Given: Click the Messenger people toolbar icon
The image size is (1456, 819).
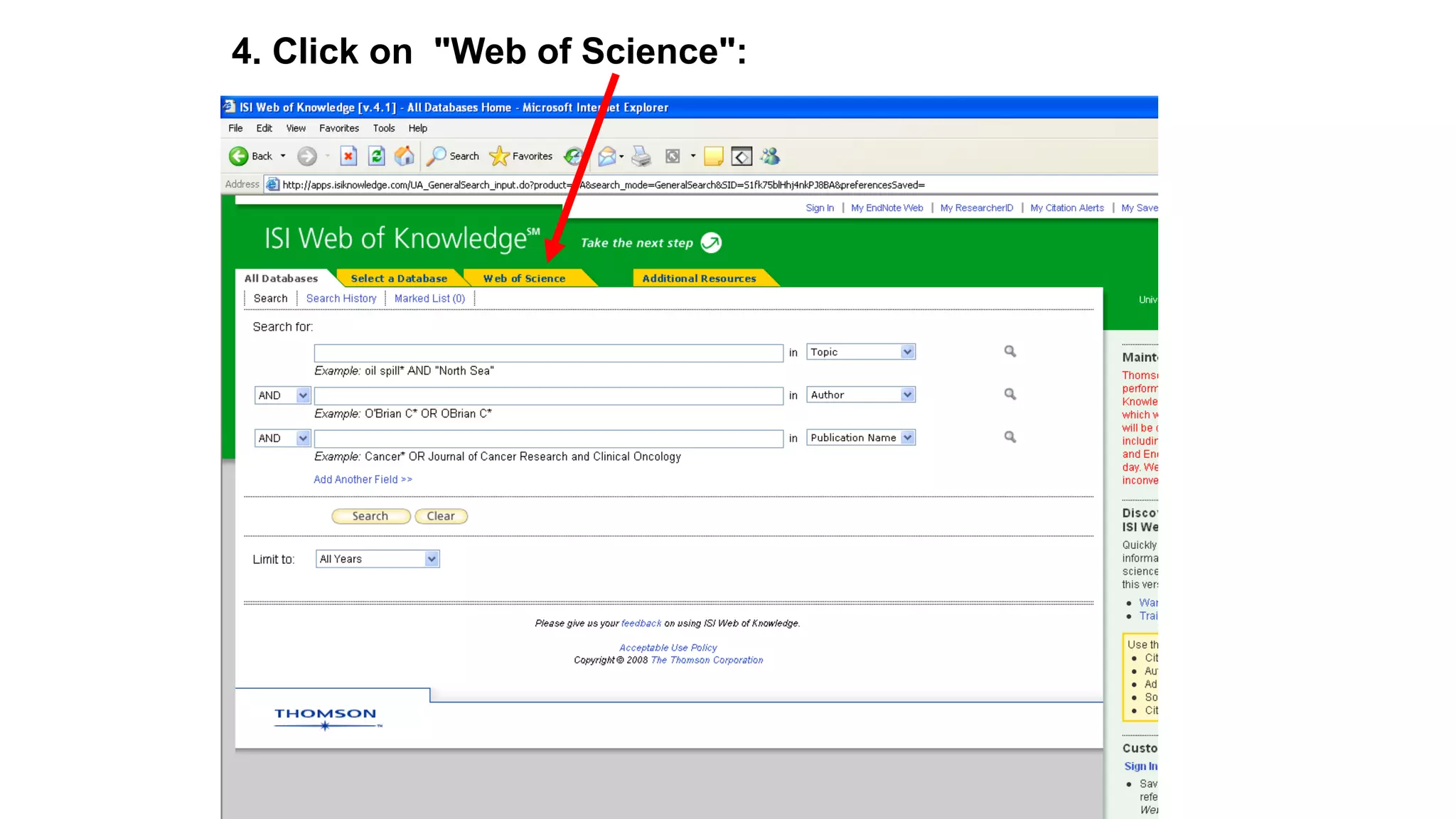Looking at the screenshot, I should click(x=770, y=156).
